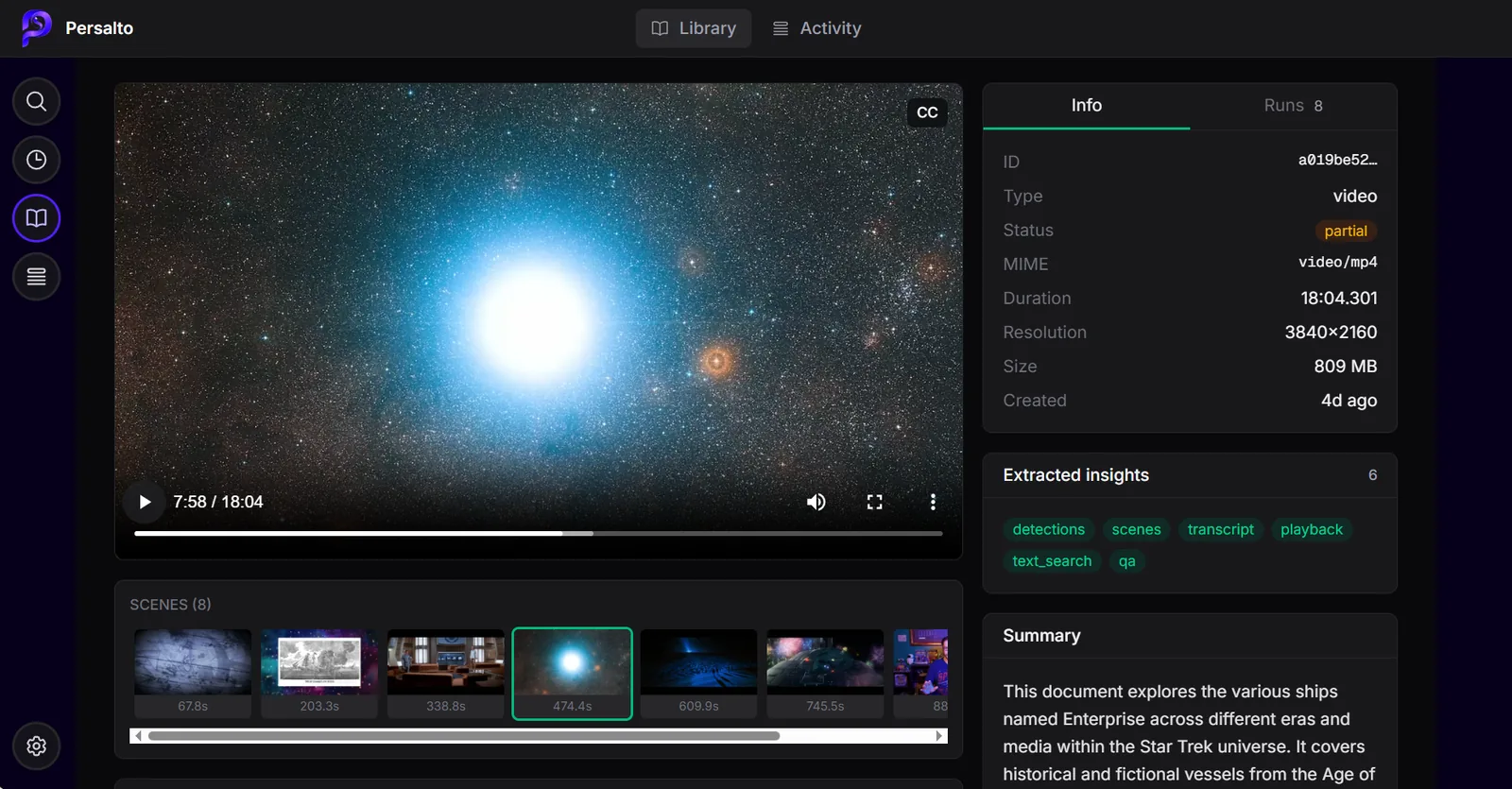The width and height of the screenshot is (1512, 789).
Task: Click the Extracted insights heading
Action: (1076, 475)
